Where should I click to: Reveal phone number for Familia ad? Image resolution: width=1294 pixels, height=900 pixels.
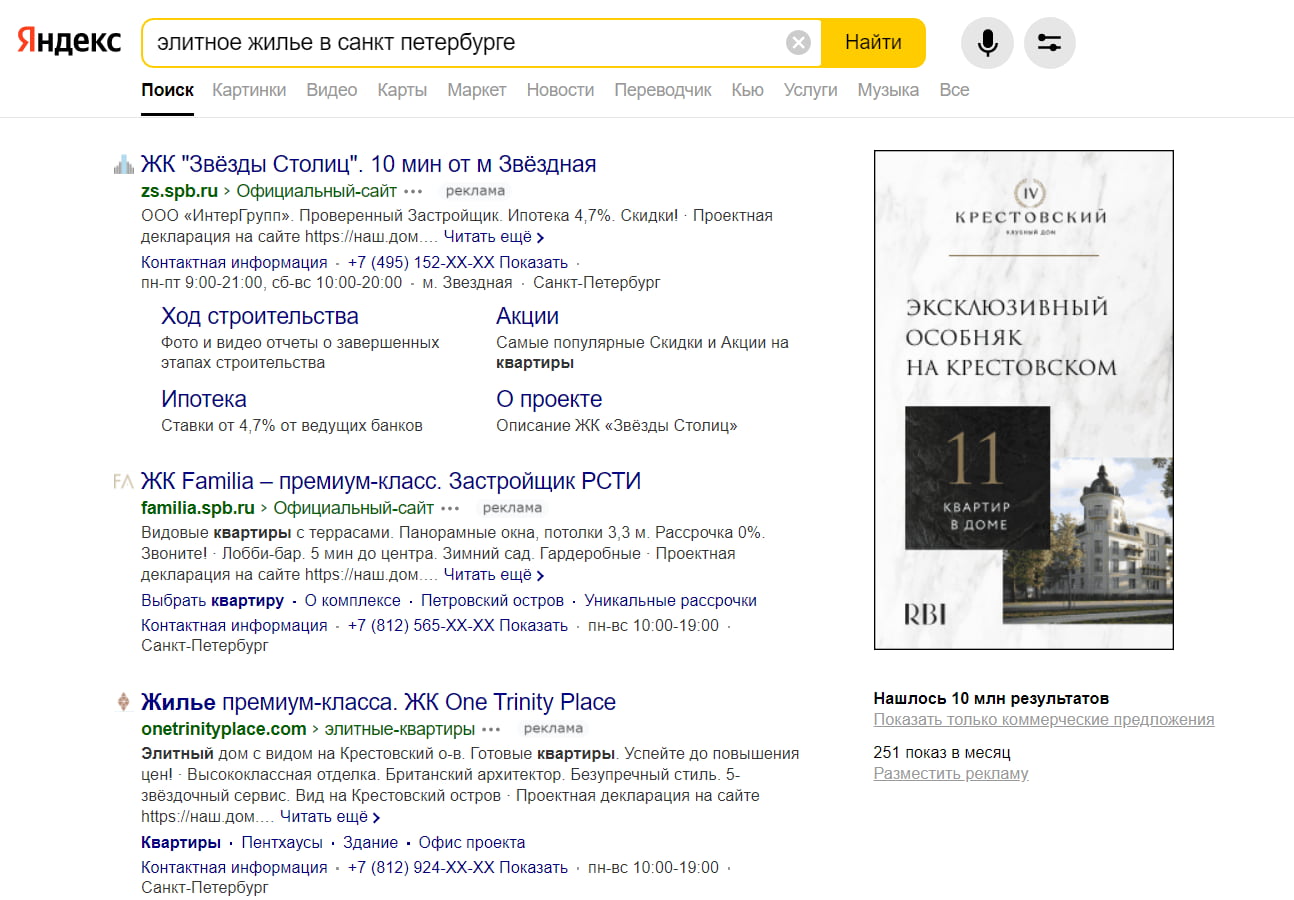point(534,626)
